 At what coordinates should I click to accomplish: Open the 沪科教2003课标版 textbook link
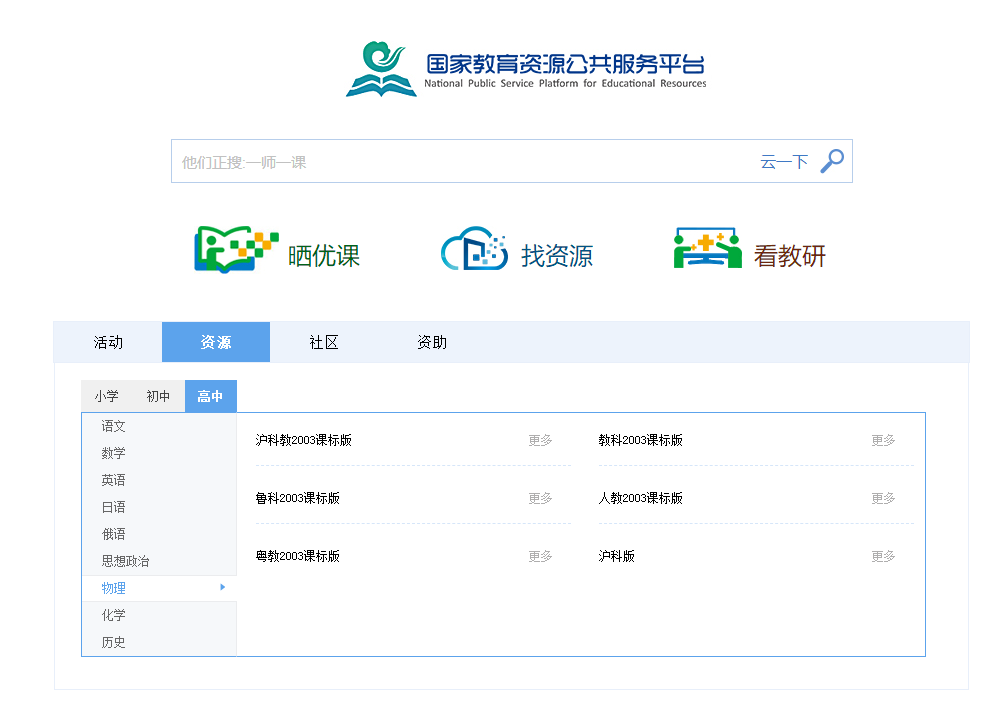(x=304, y=440)
